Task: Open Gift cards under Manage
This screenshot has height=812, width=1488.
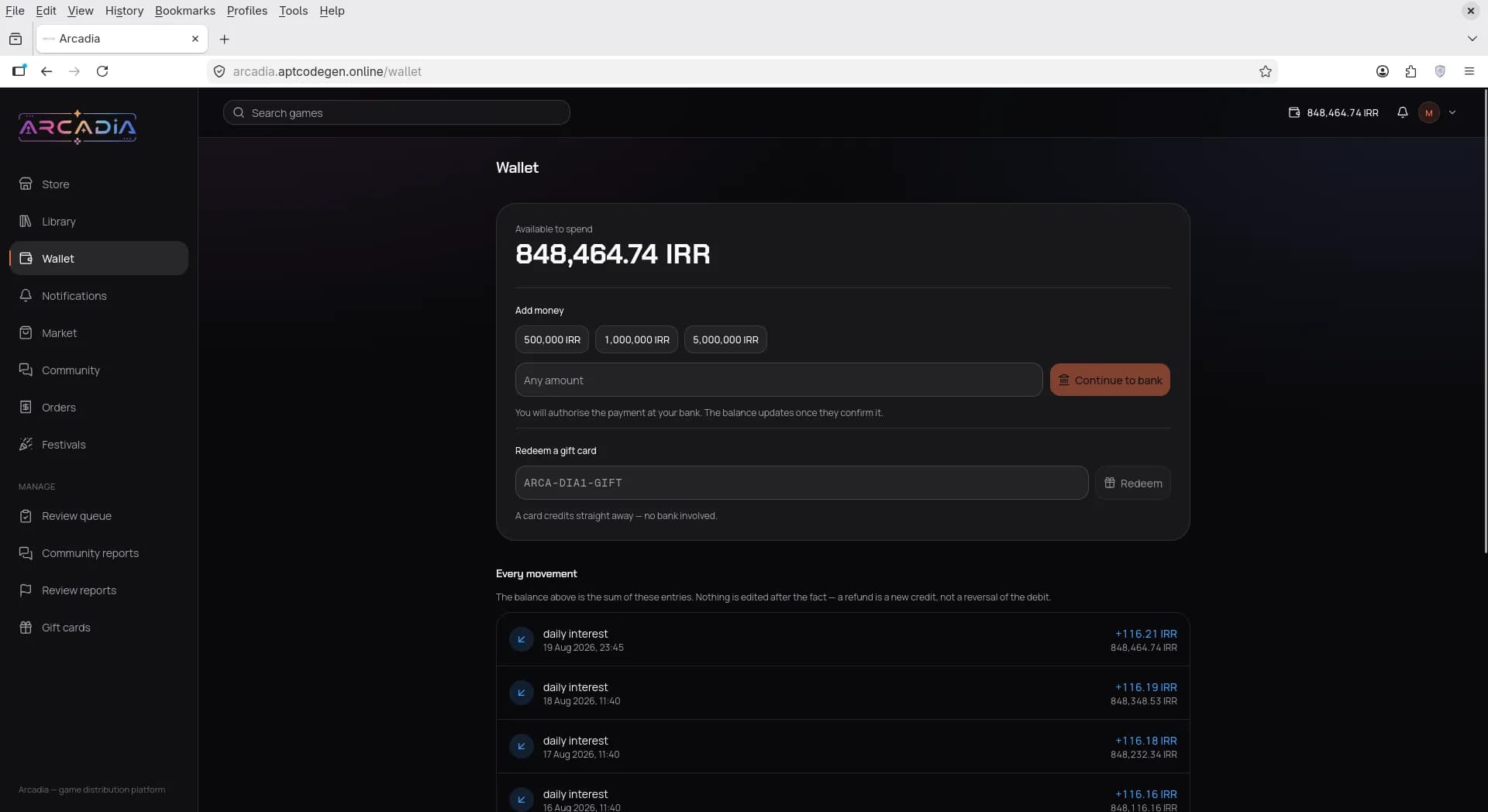Action: (98, 628)
